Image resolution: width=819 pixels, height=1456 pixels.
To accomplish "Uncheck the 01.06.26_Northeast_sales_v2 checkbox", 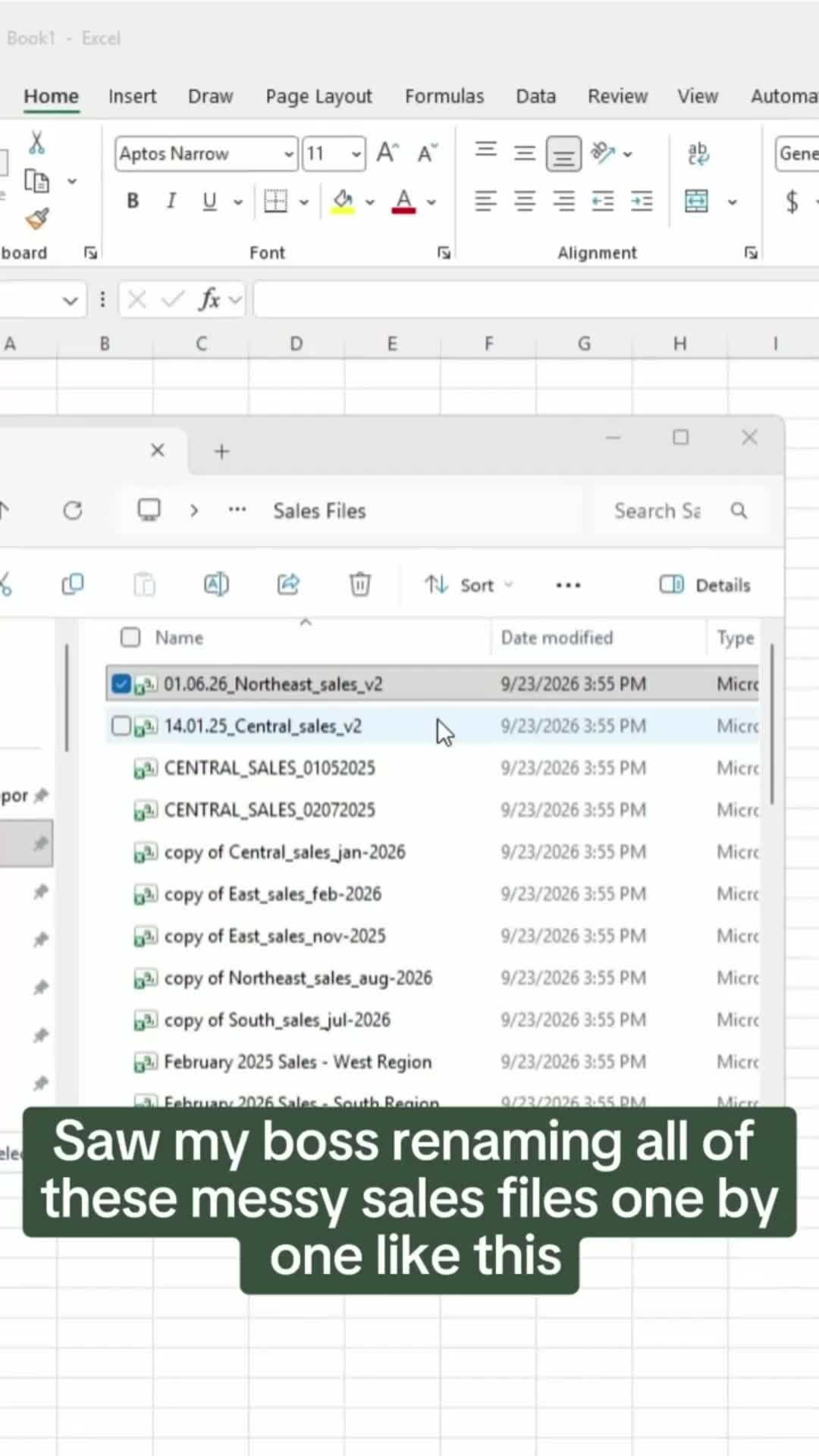I will [121, 684].
